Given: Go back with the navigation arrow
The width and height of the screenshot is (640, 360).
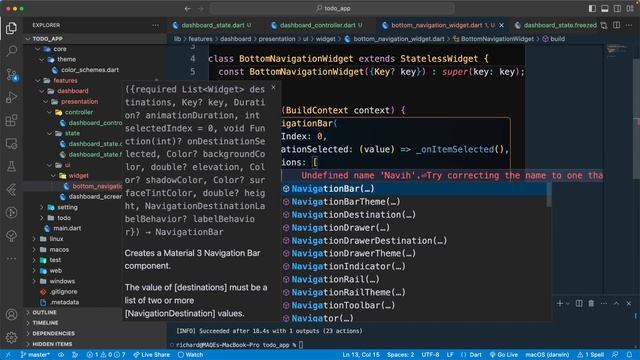Looking at the screenshot, I should [x=187, y=8].
